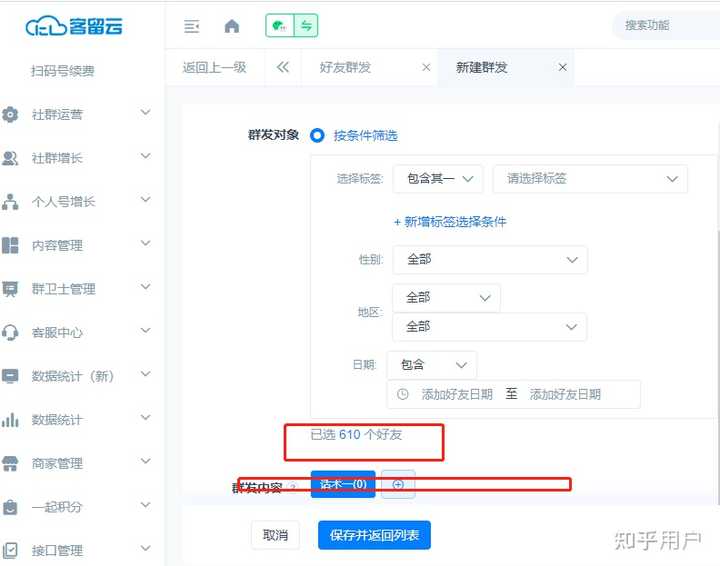This screenshot has height=566, width=720.
Task: Open the 请选择标签 dropdown
Action: (x=590, y=179)
